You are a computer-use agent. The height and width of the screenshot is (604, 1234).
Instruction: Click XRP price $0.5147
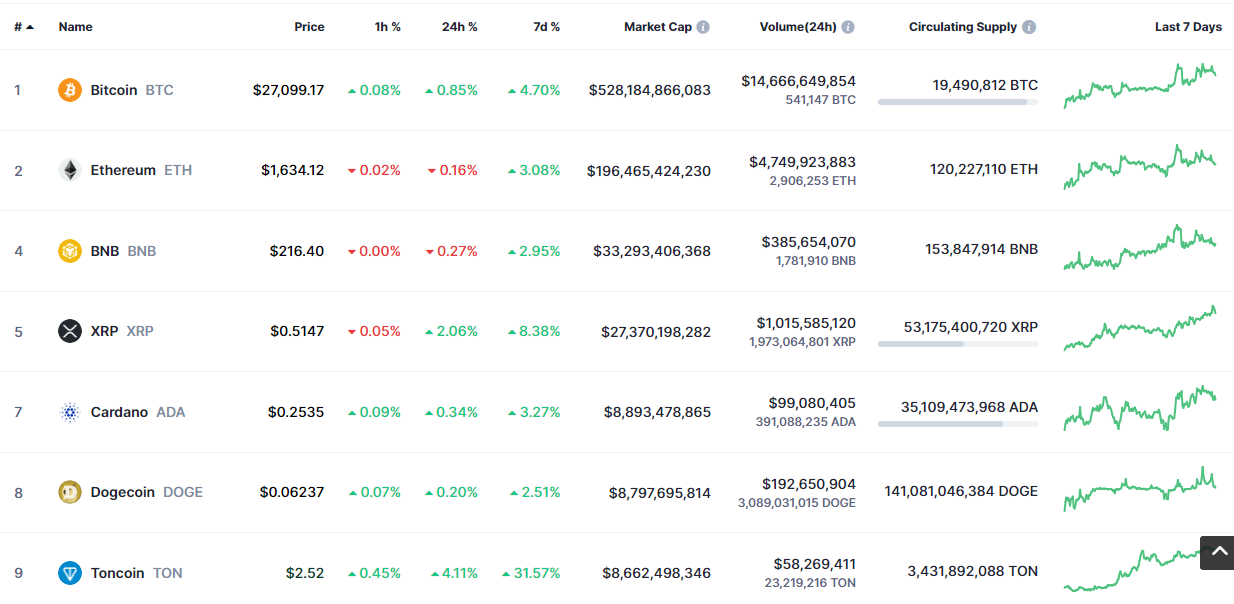pyautogui.click(x=297, y=331)
